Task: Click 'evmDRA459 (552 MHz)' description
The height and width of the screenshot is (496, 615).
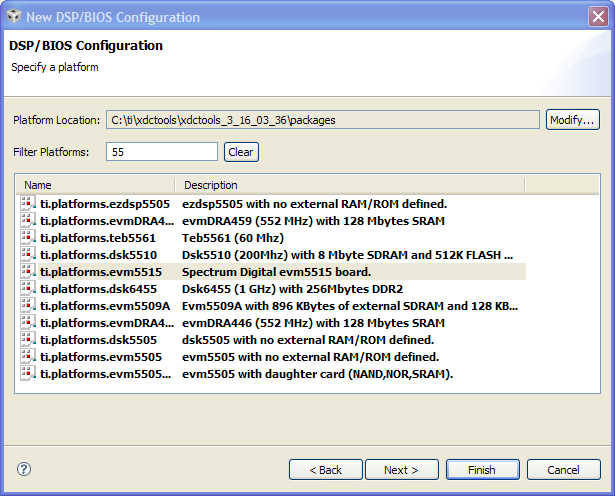Action: pyautogui.click(x=313, y=221)
